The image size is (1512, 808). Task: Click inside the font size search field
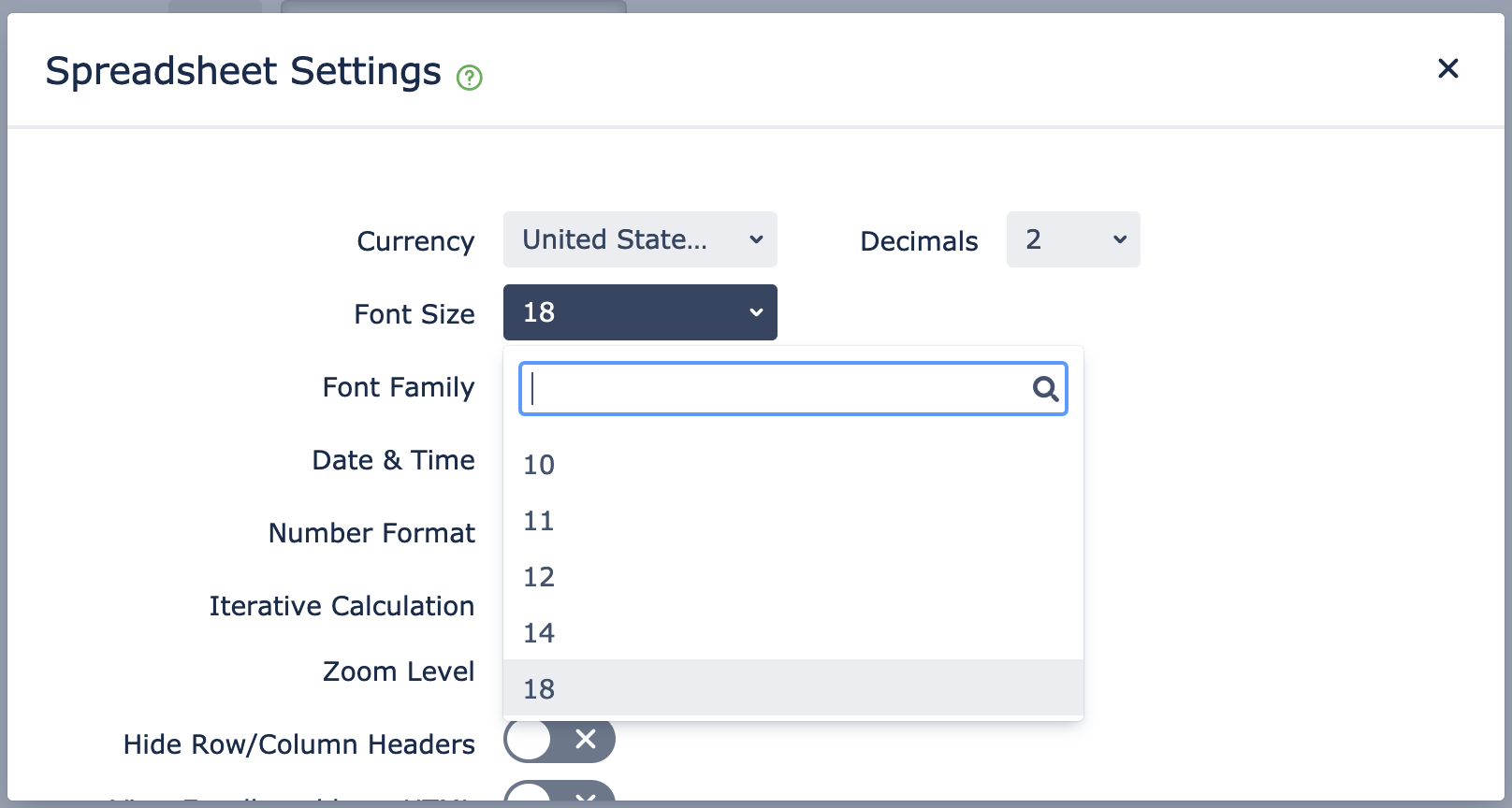tap(777, 389)
